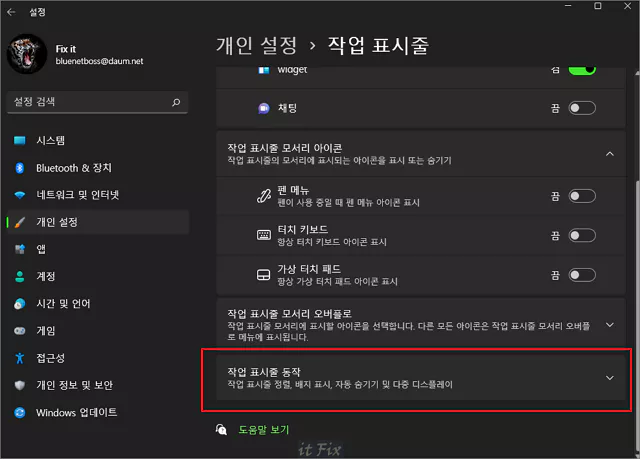Open 계정 settings label
The image size is (640, 459).
coord(46,277)
